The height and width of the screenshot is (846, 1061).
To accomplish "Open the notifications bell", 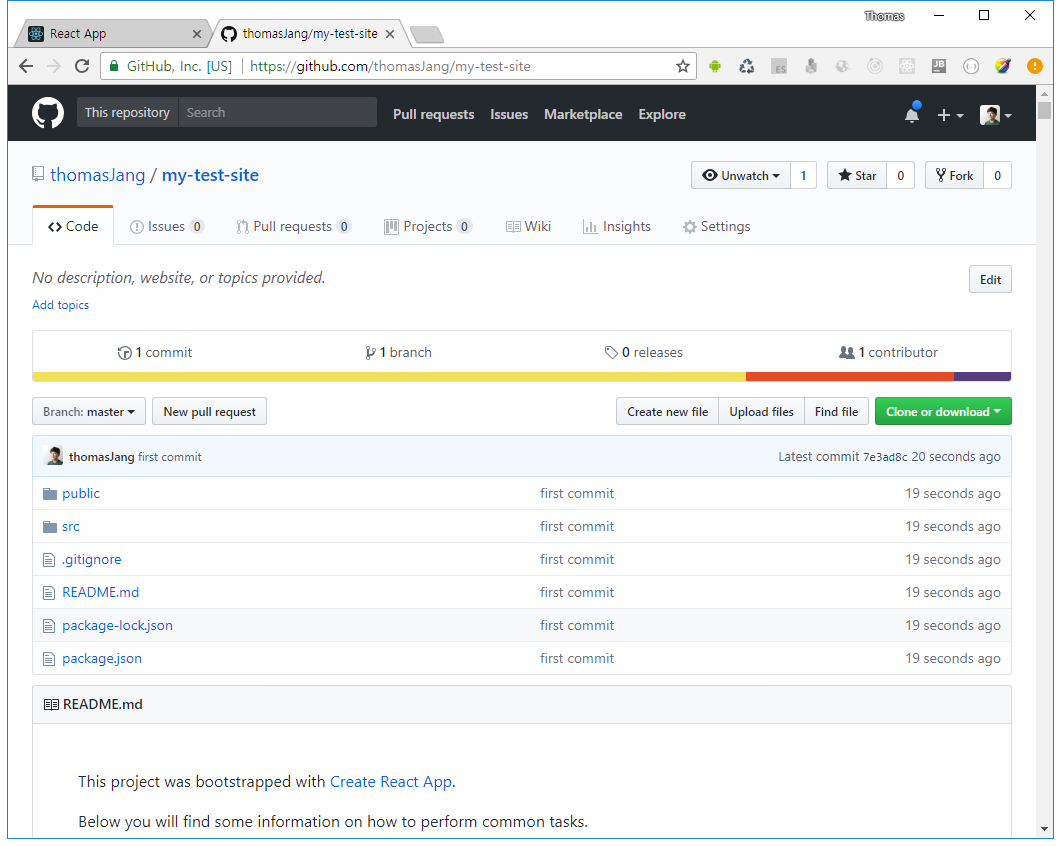I will pos(912,114).
